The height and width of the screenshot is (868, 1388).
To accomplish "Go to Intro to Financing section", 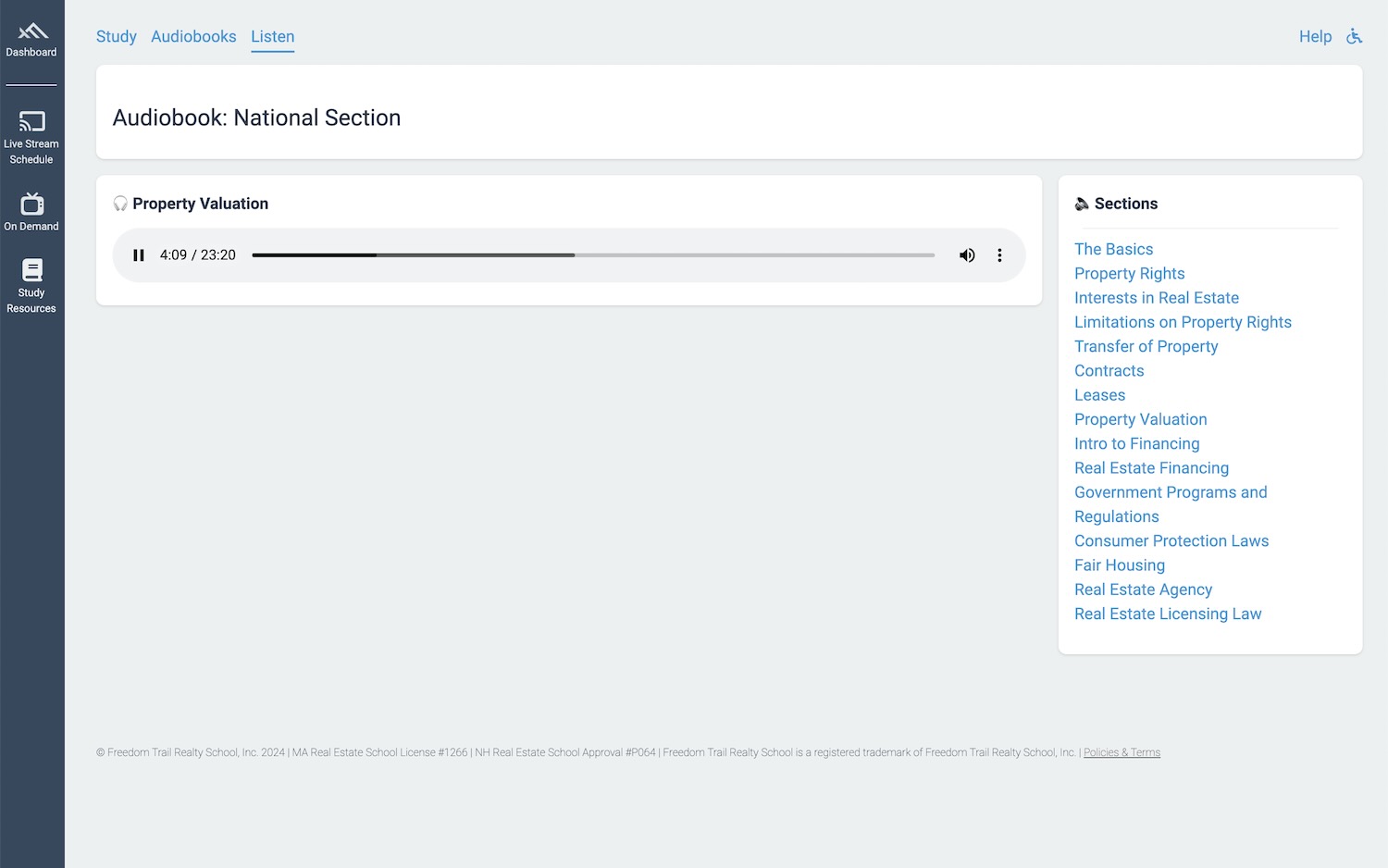I will coord(1136,444).
